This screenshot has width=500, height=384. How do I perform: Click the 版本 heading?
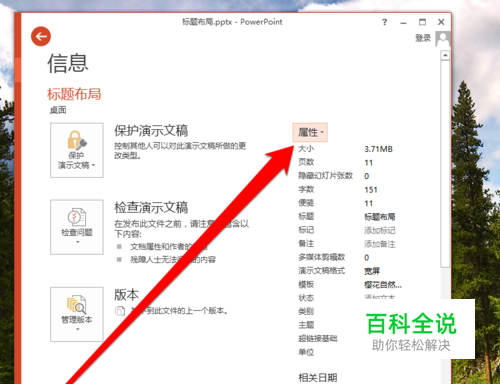tap(126, 295)
